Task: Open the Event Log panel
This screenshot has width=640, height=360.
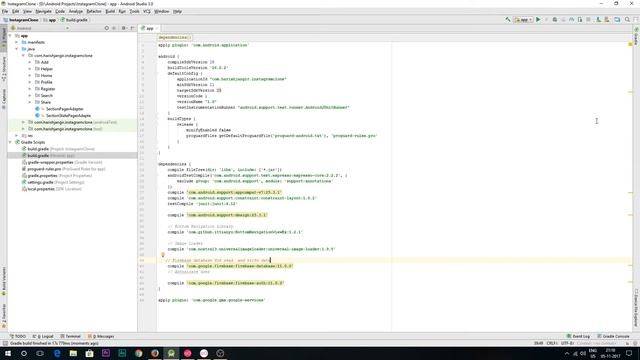Action: click(x=578, y=336)
